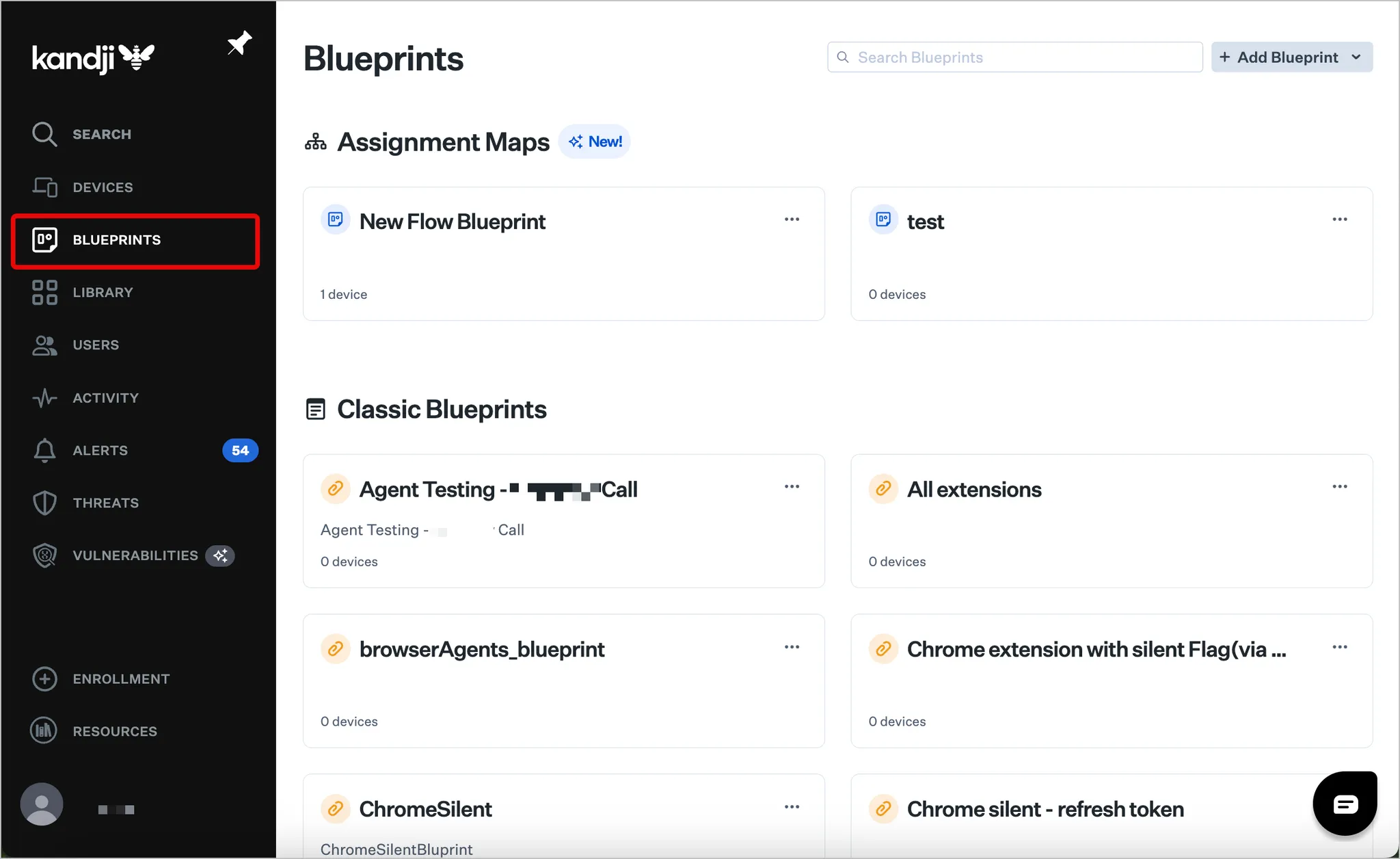Click the Search Blueprints field
This screenshot has height=859, width=1400.
pos(1014,57)
